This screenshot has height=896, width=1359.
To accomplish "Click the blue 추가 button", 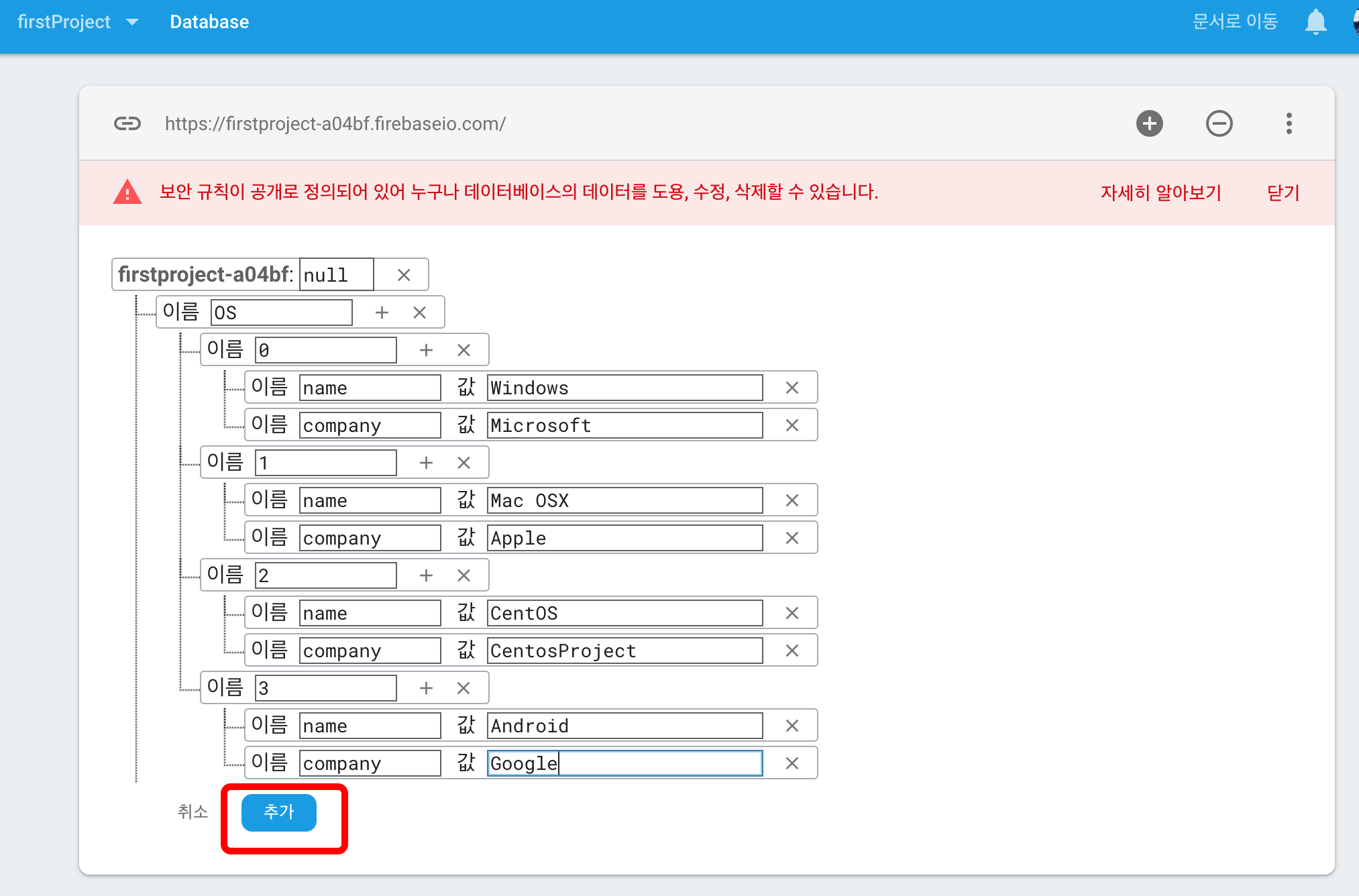I will 278,812.
